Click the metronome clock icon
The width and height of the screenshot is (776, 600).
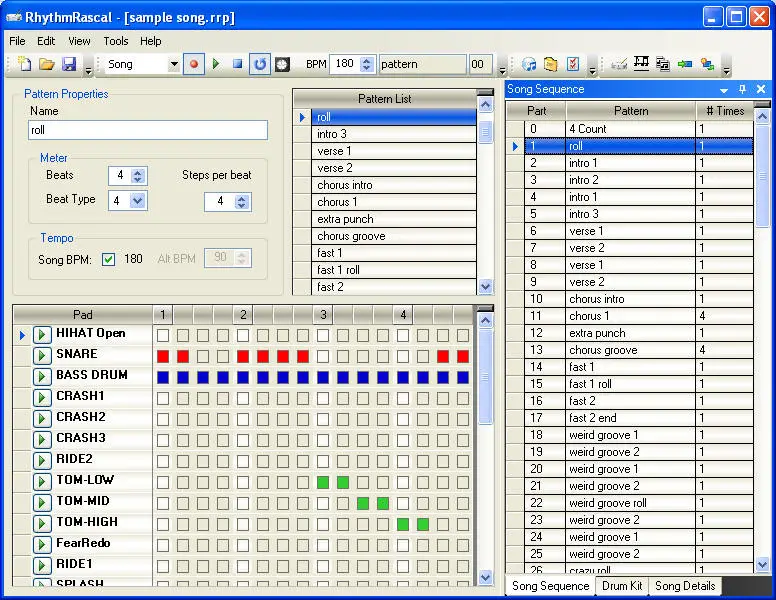(283, 64)
